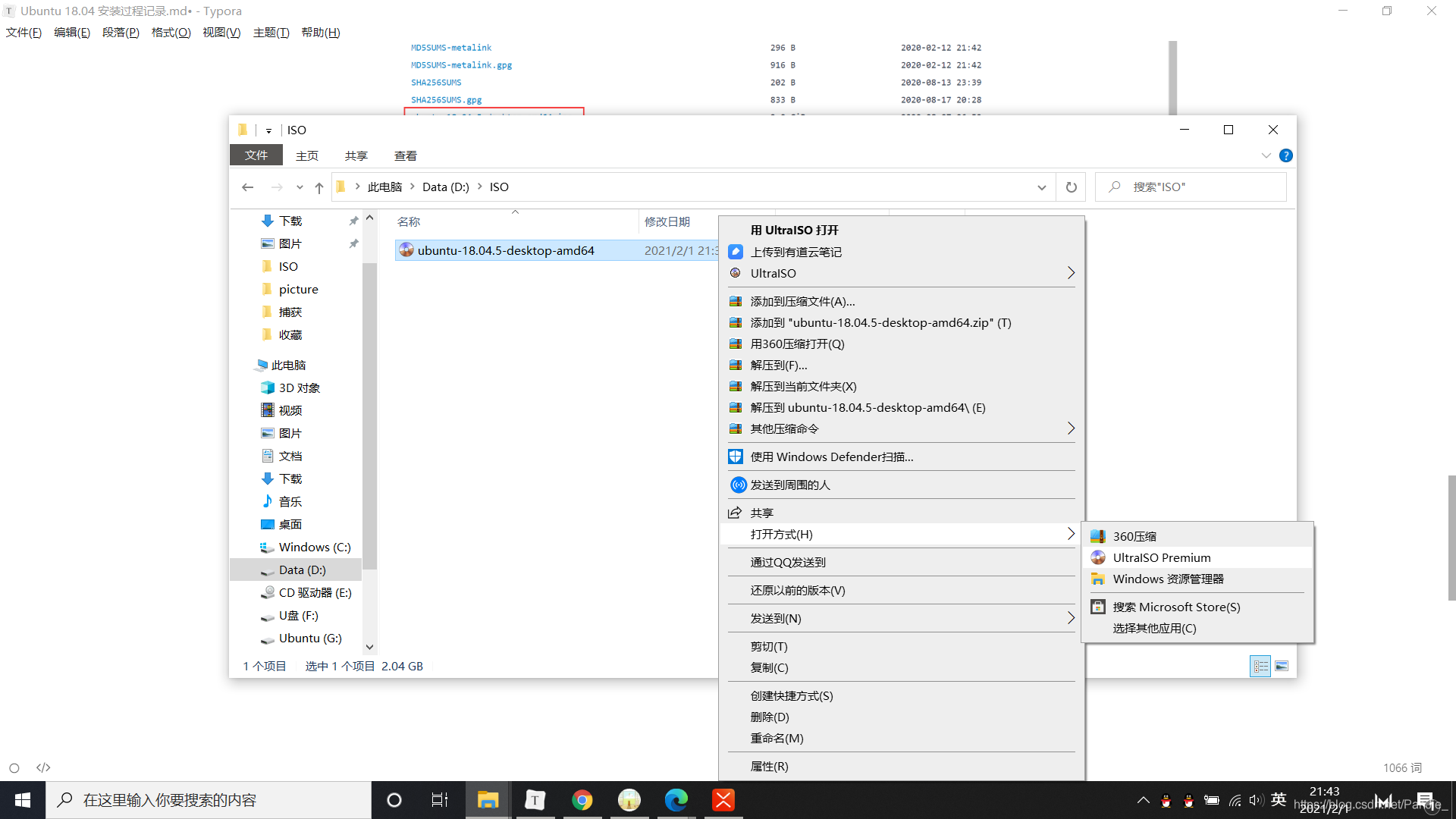Select Ubuntu (G:) drive in sidebar
This screenshot has width=1456, height=819.
click(x=310, y=639)
